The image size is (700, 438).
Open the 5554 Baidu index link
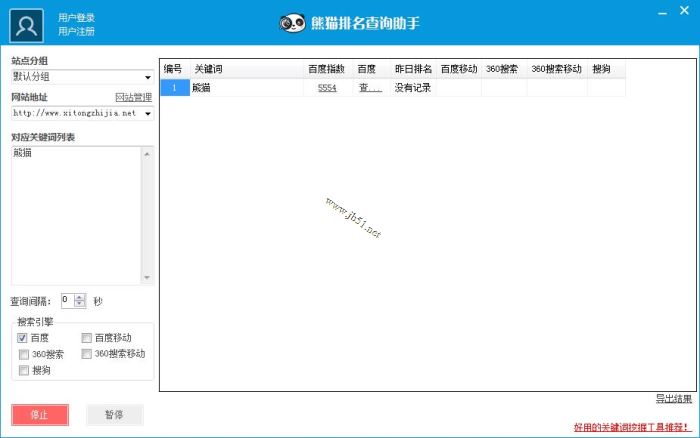point(327,88)
